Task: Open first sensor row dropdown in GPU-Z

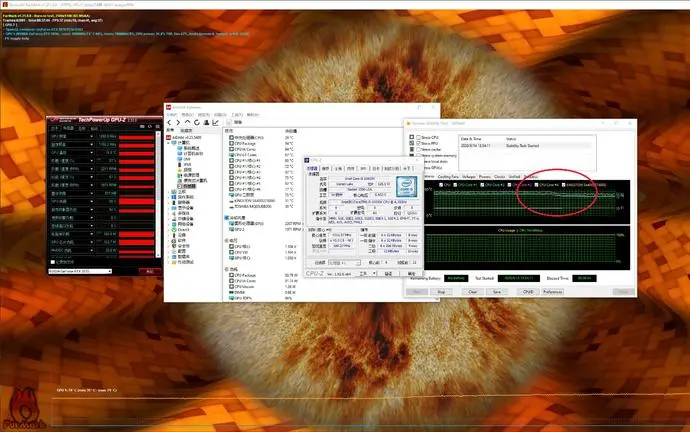Action: 92,137
